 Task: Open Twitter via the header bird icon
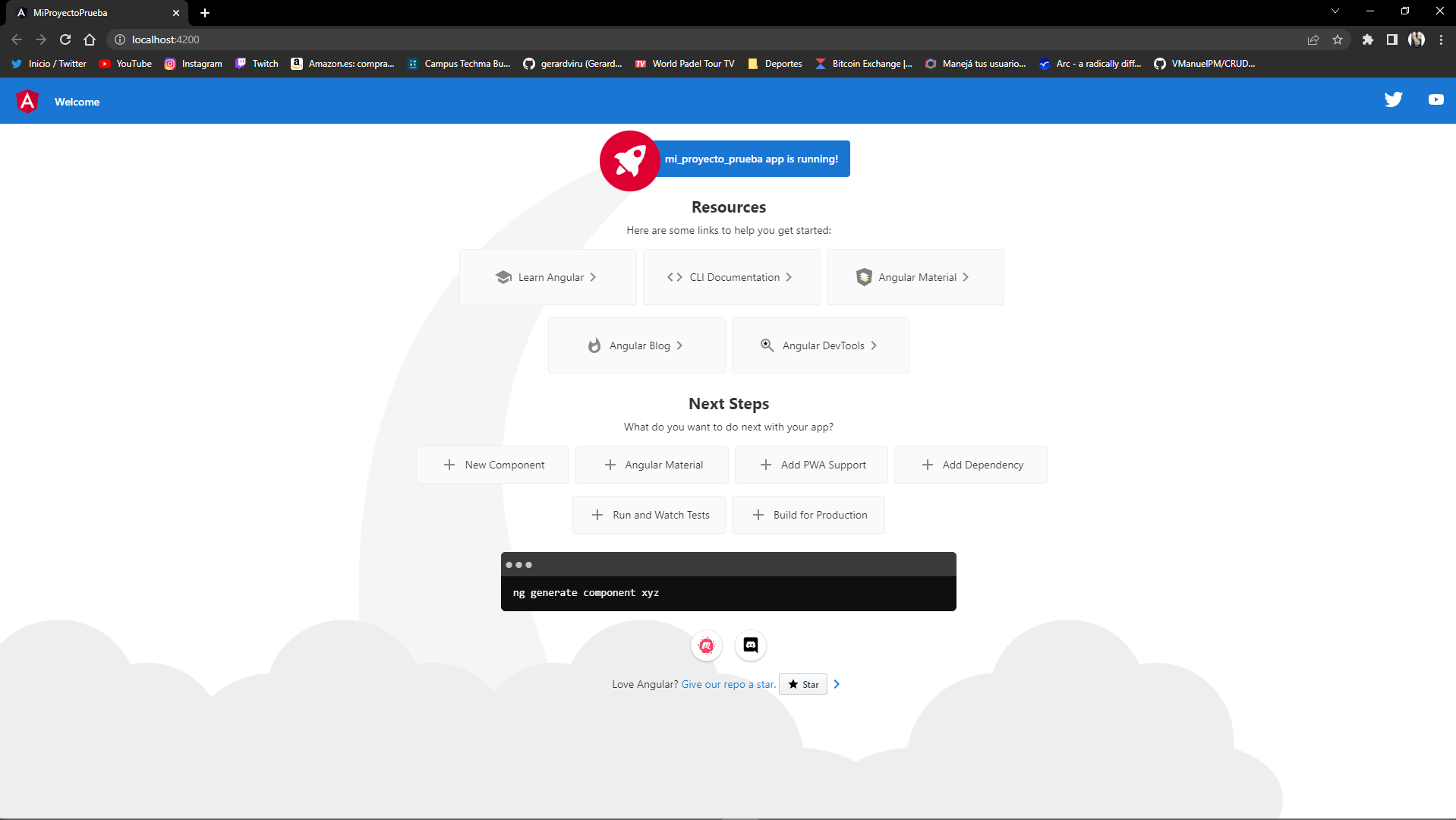pyautogui.click(x=1394, y=99)
